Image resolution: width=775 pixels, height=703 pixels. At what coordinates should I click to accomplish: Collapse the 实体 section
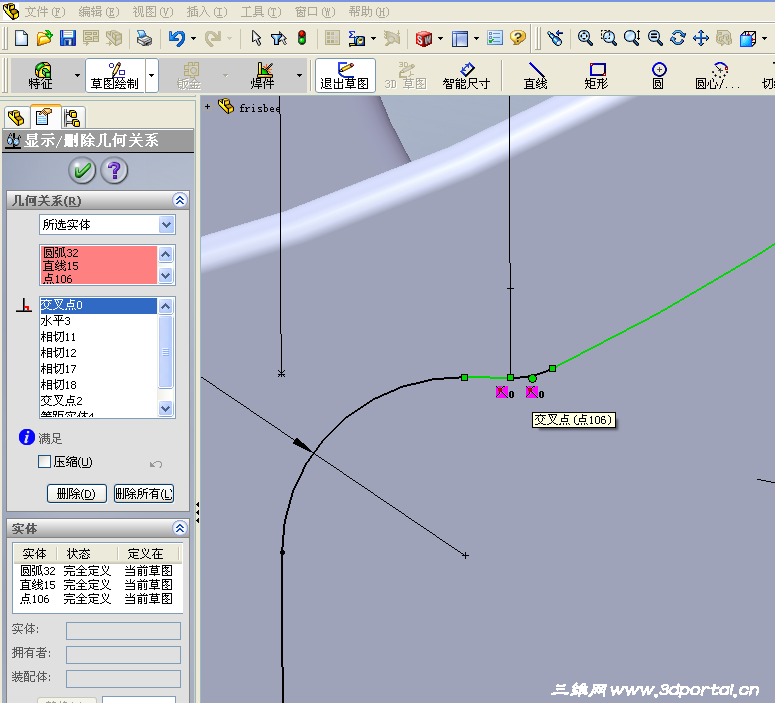[180, 528]
